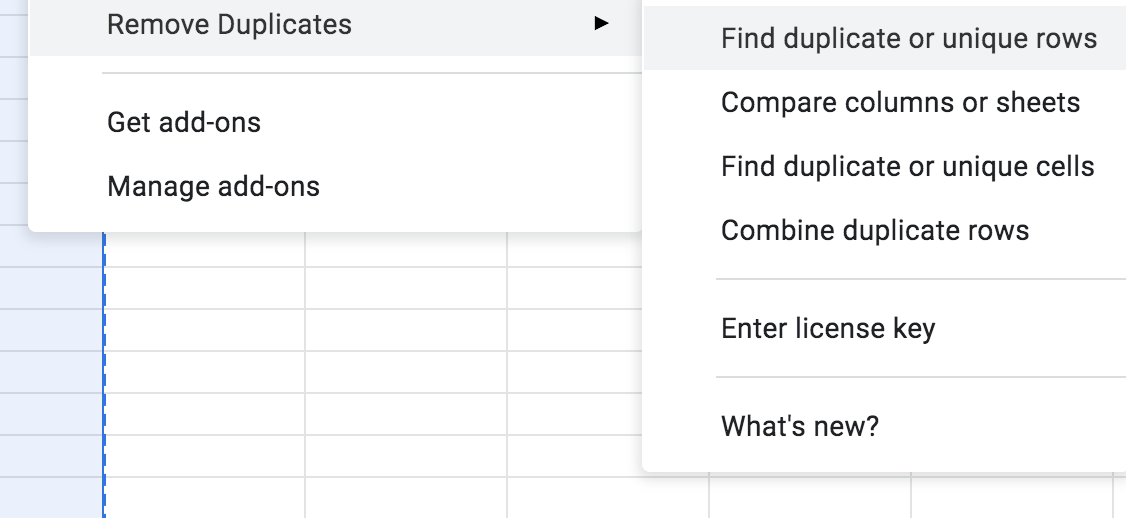Select bottom-row cell beneath What's new? submenu
The width and height of the screenshot is (1126, 518).
[x=810, y=497]
